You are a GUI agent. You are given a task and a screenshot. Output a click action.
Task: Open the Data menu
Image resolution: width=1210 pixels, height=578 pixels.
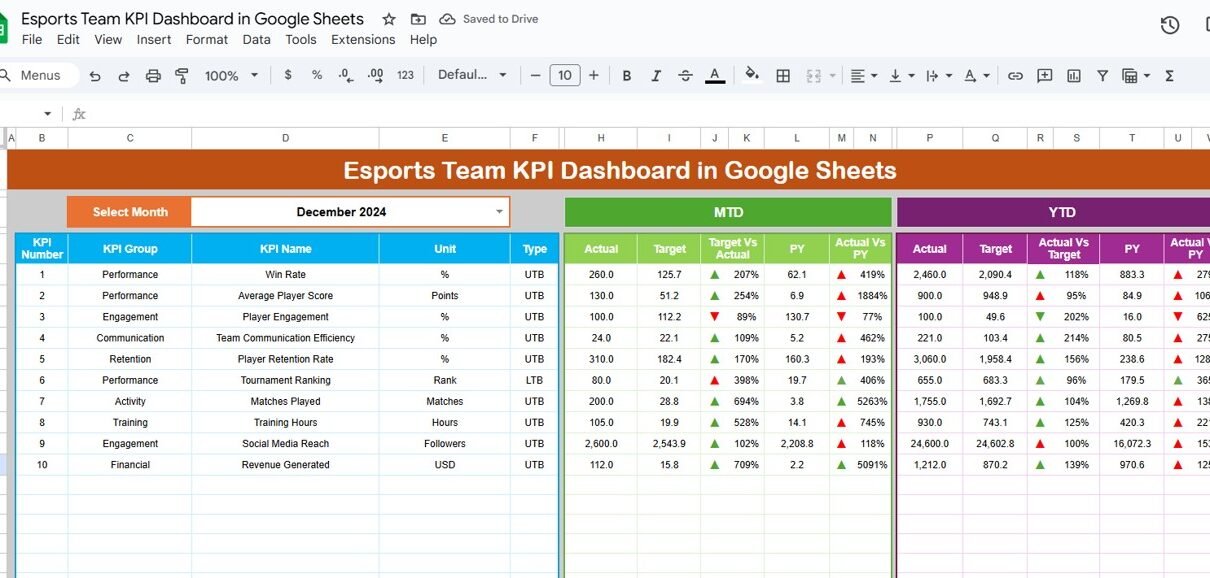tap(256, 40)
